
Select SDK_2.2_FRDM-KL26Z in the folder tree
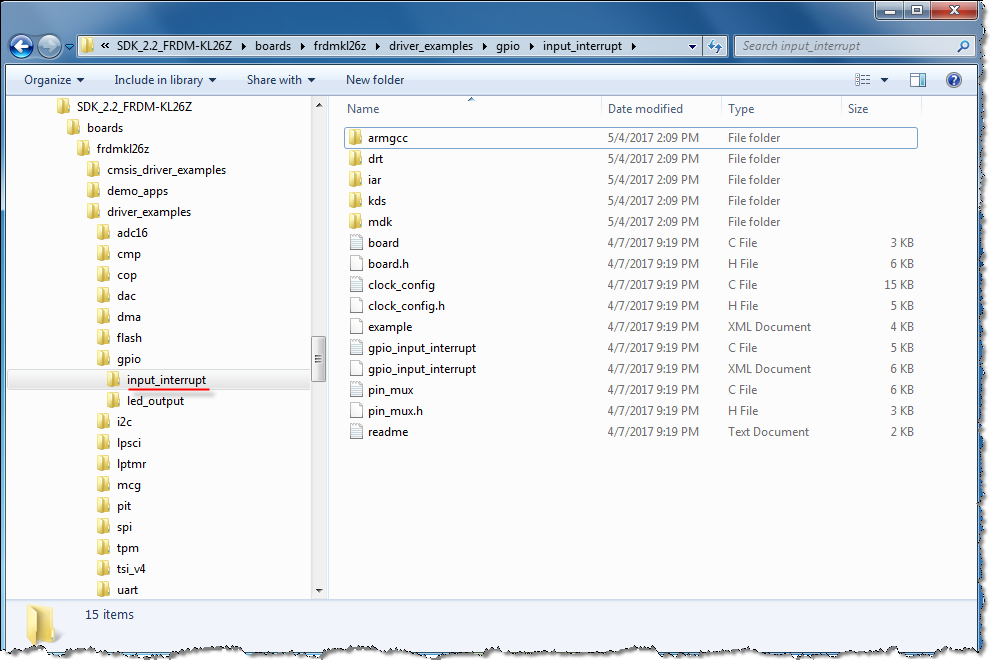[x=134, y=107]
